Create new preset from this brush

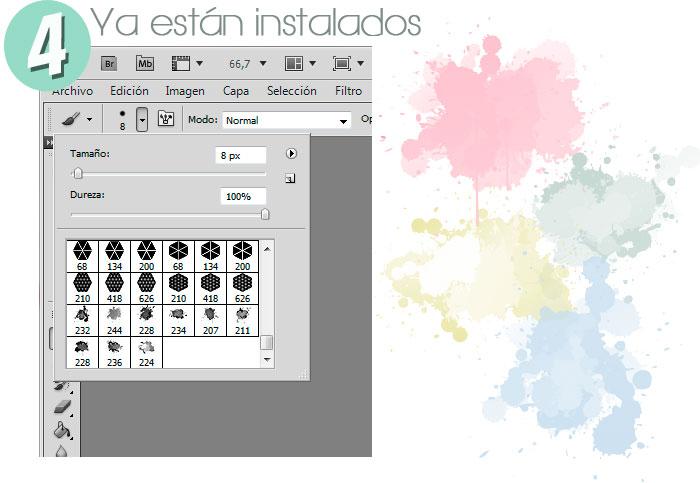coord(290,179)
